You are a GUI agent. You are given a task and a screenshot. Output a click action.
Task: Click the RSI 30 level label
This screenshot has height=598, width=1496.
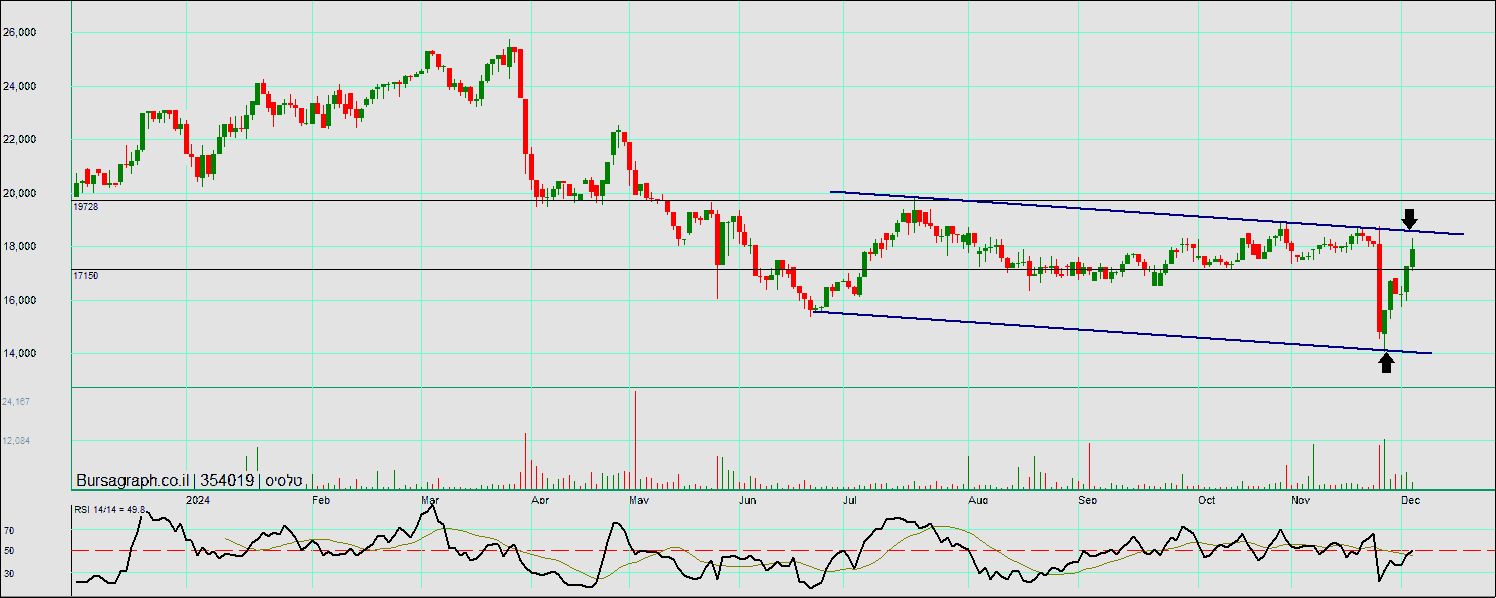(8, 573)
